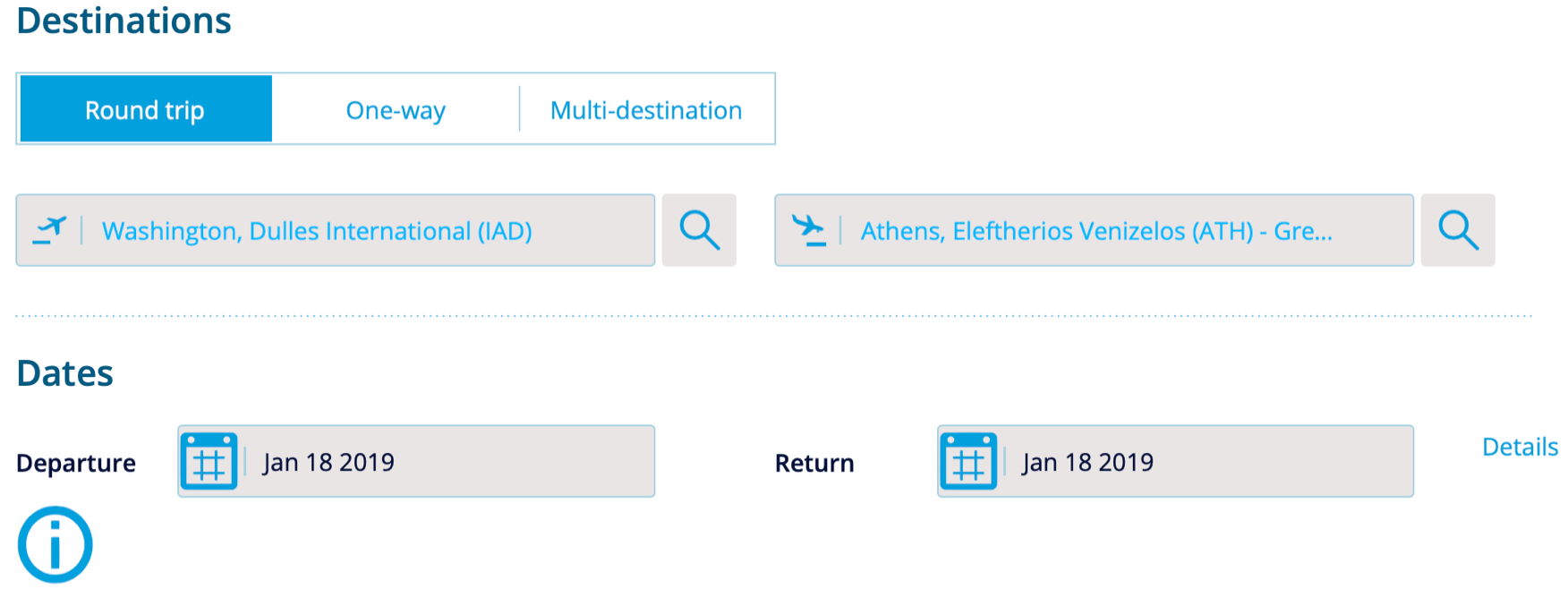Search destination airports with magnifier button
This screenshot has width=1568, height=598.
pos(1458,230)
